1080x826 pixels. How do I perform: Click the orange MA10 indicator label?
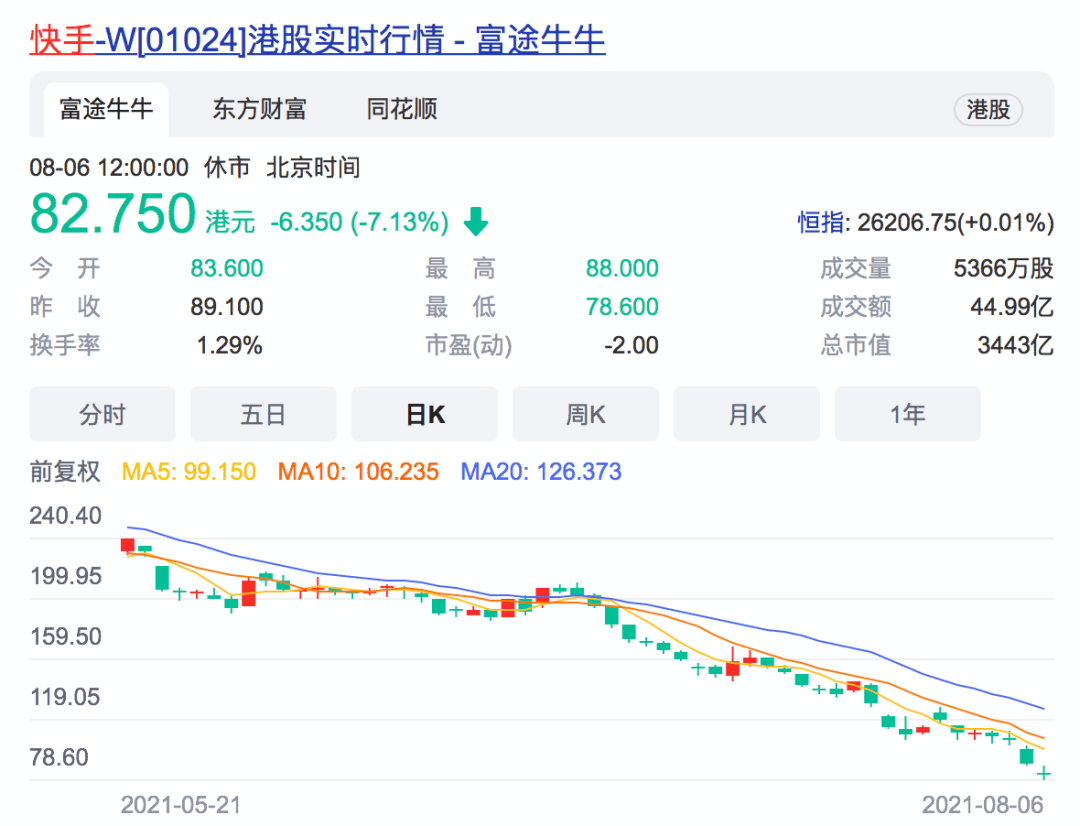point(358,471)
